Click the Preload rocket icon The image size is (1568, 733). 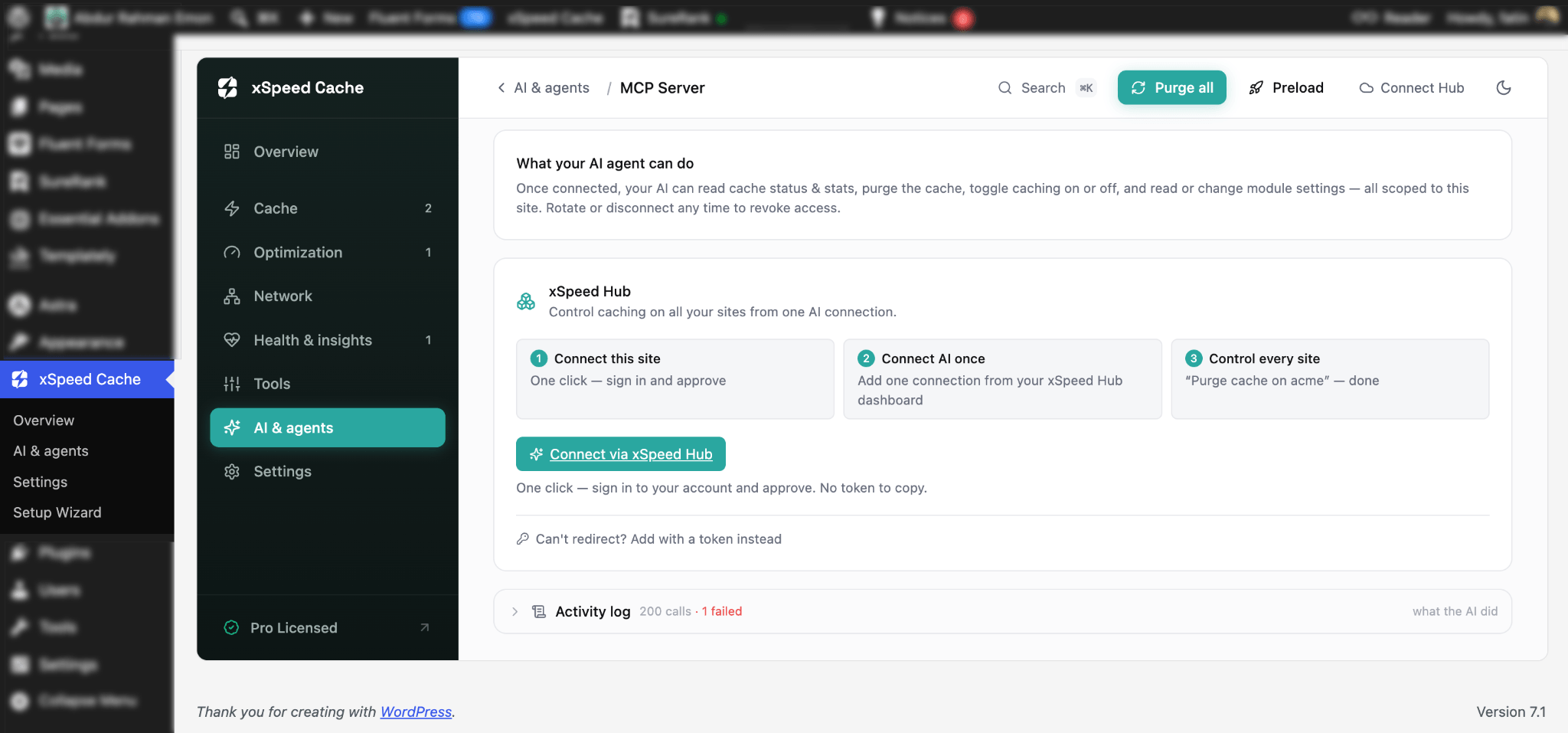click(x=1256, y=88)
